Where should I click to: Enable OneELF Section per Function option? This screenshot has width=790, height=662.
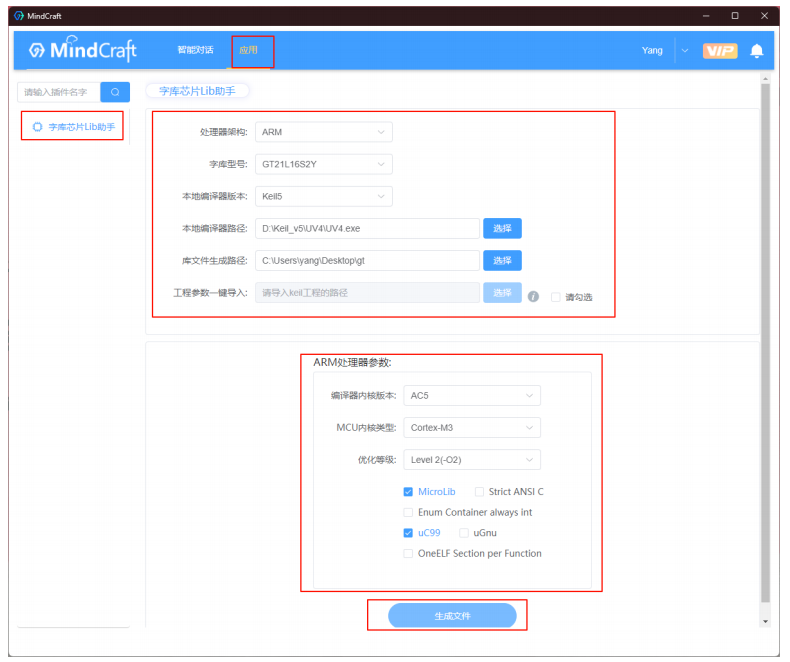click(408, 554)
